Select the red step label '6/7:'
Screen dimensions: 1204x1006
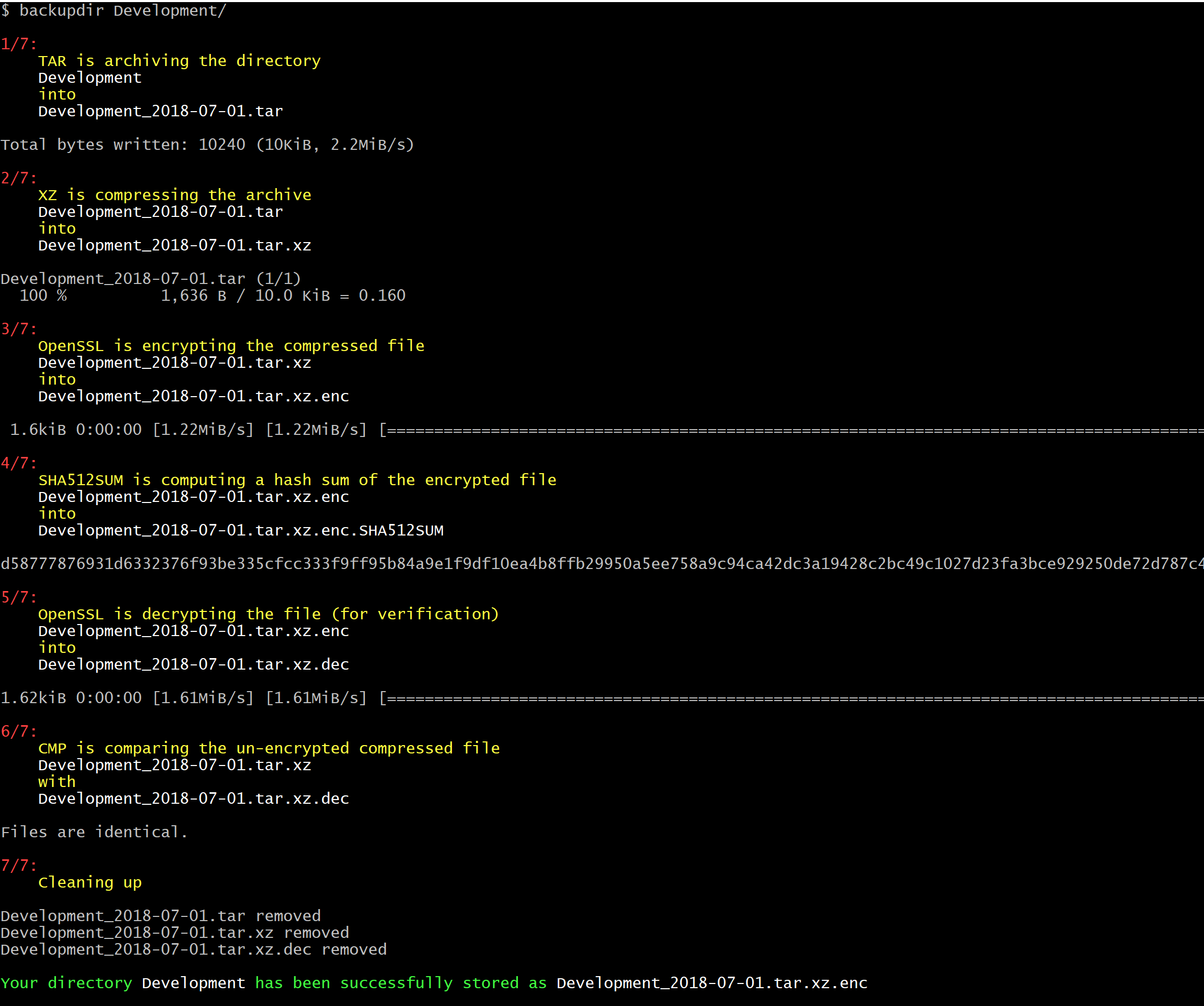point(19,732)
